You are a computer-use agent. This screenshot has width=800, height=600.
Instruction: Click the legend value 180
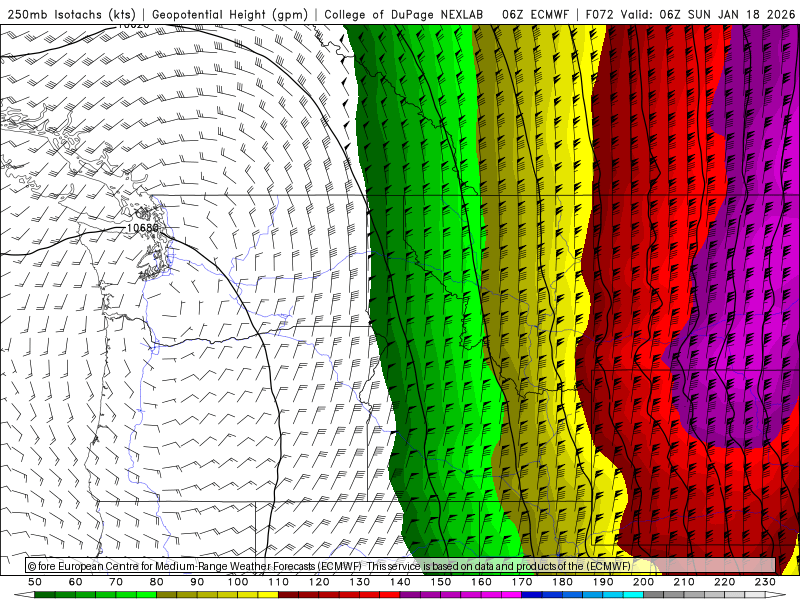point(562,582)
